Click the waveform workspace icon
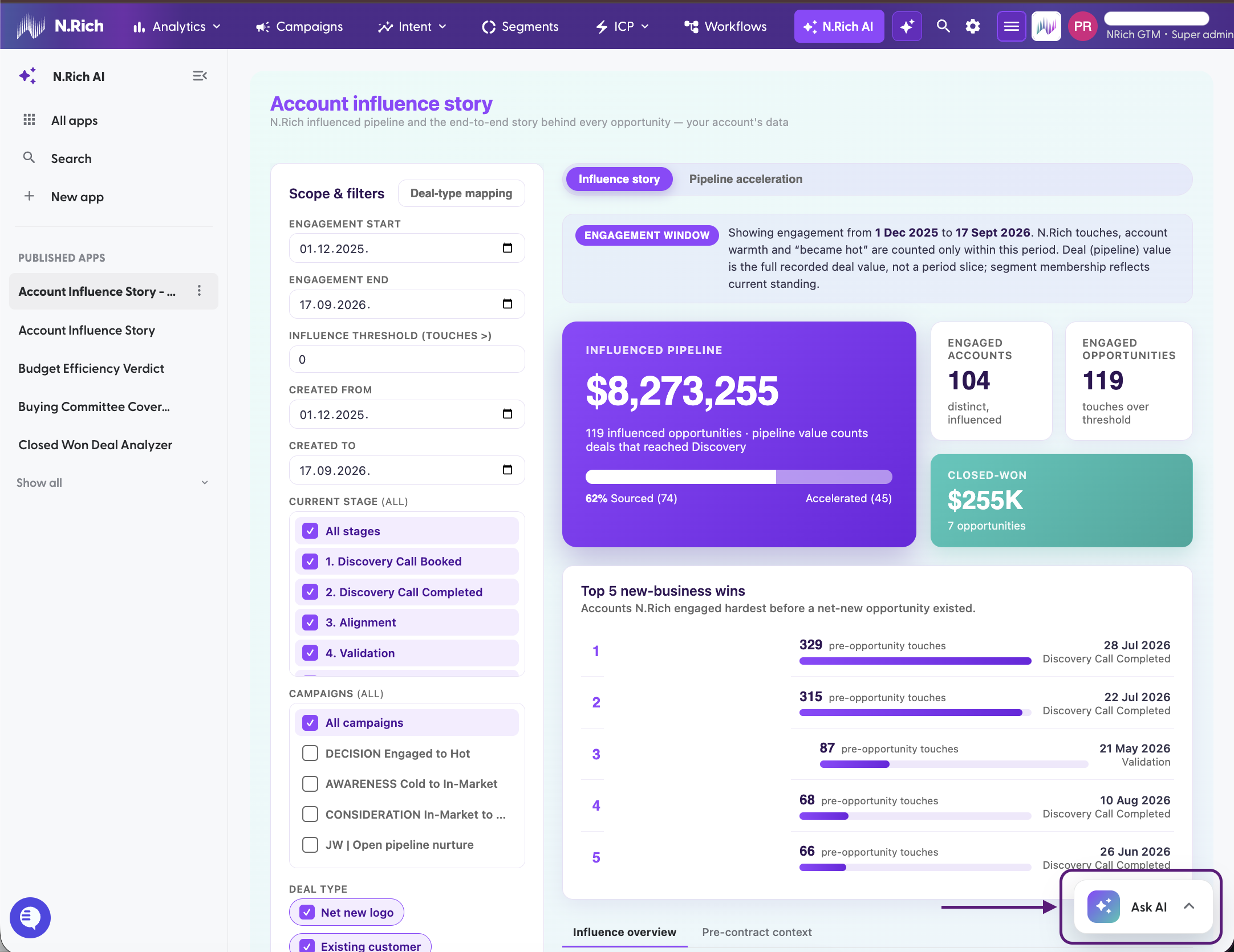This screenshot has width=1234, height=952. click(x=1046, y=26)
